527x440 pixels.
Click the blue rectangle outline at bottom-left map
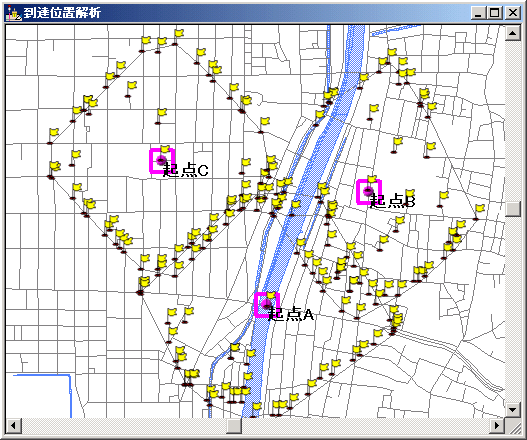pyautogui.click(x=42, y=396)
